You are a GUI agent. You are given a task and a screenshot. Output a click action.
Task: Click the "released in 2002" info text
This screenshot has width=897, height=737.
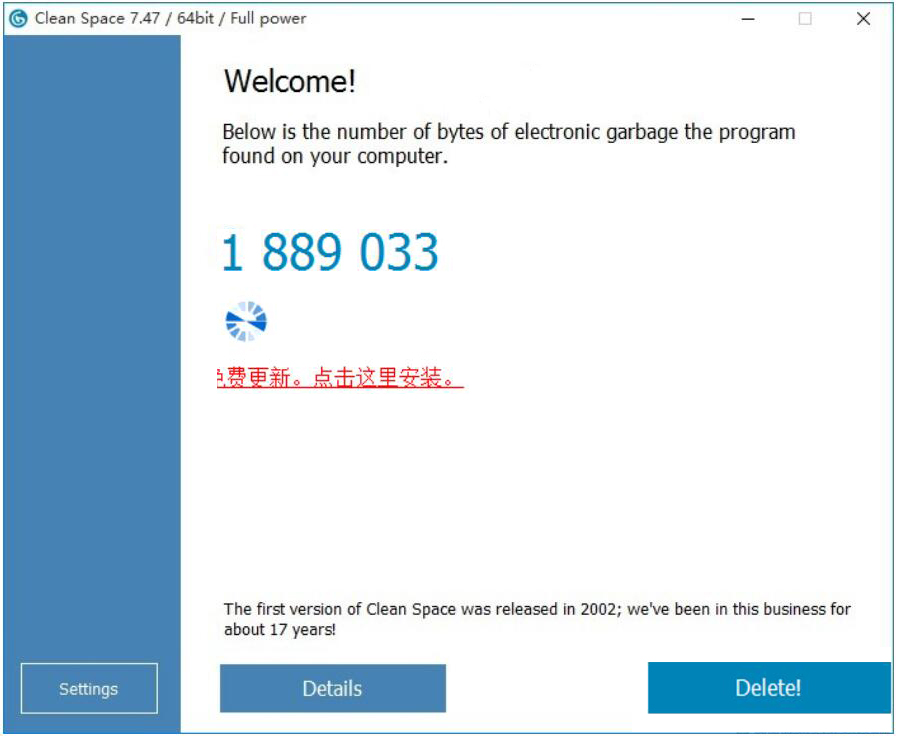pyautogui.click(x=537, y=619)
